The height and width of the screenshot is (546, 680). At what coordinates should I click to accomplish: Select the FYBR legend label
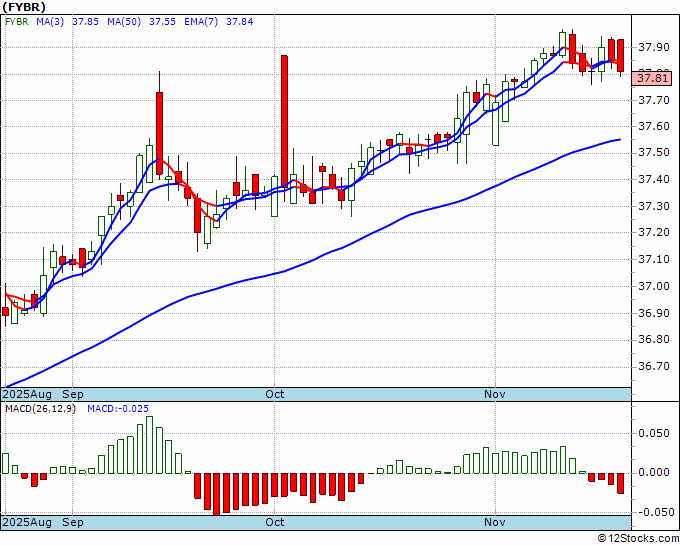click(x=16, y=22)
